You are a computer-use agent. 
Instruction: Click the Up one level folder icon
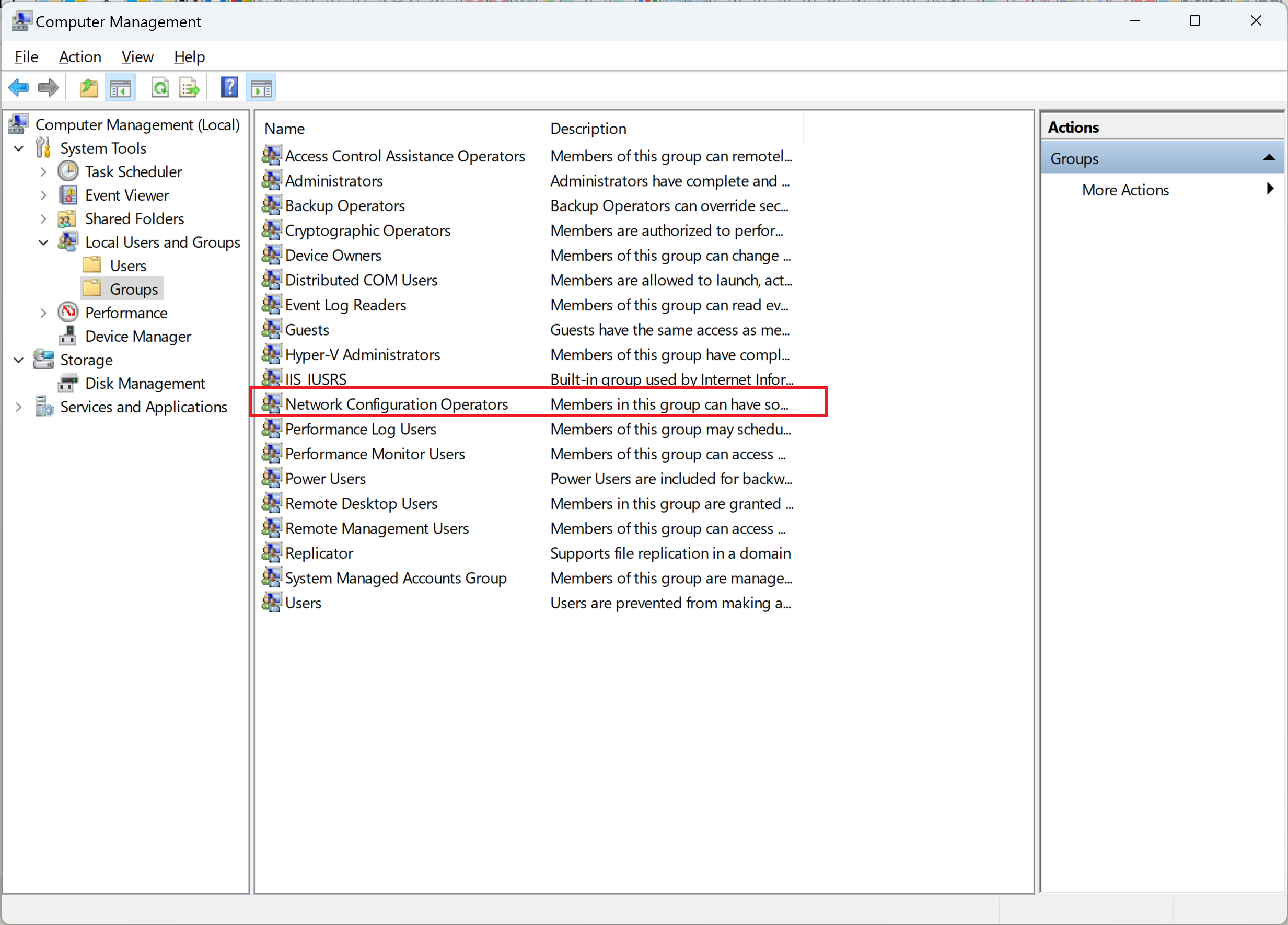coord(89,88)
